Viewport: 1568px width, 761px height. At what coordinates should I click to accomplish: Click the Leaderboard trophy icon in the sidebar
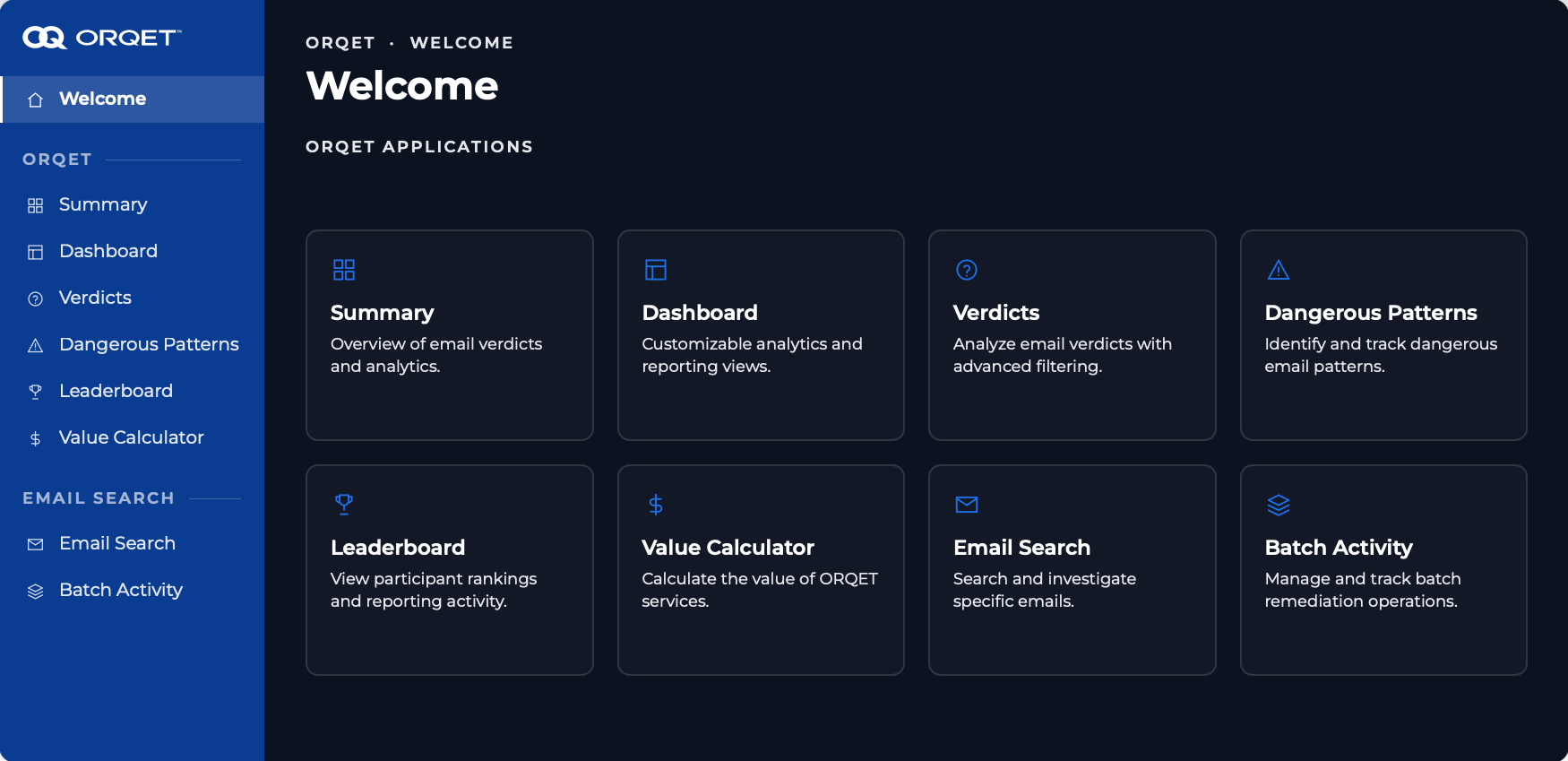pos(36,392)
